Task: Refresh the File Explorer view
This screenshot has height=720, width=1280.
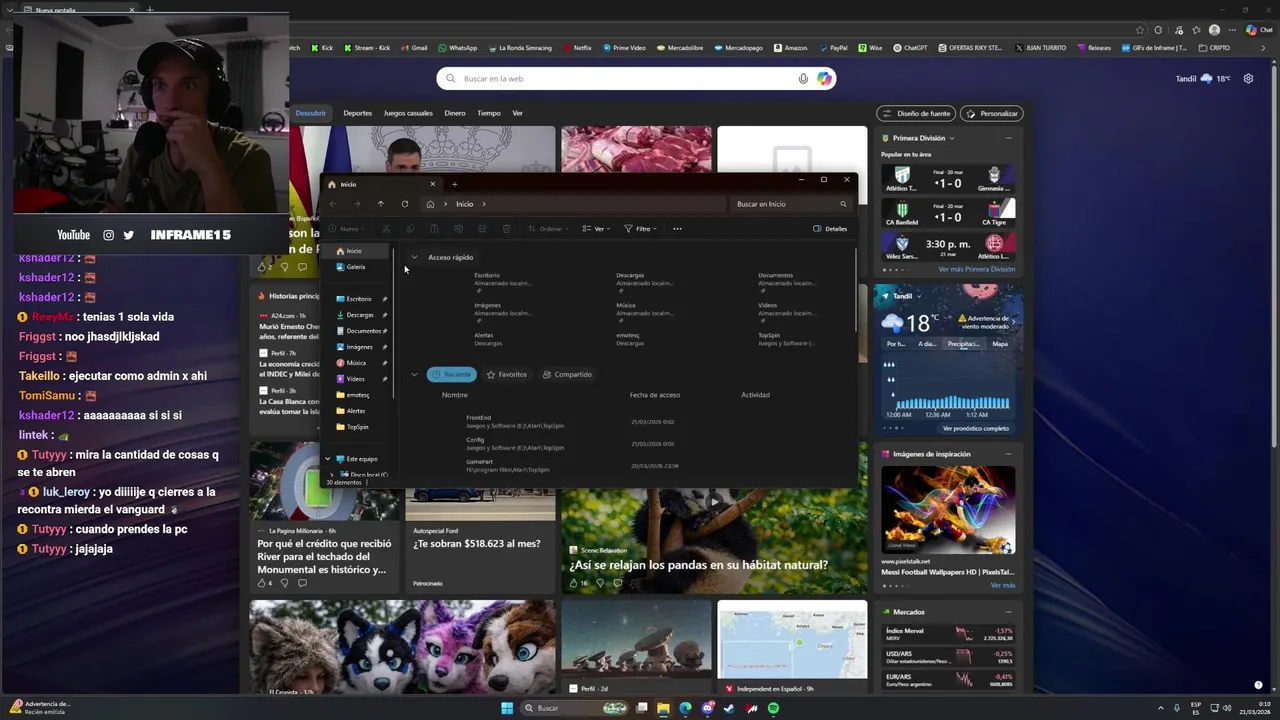Action: click(x=405, y=204)
